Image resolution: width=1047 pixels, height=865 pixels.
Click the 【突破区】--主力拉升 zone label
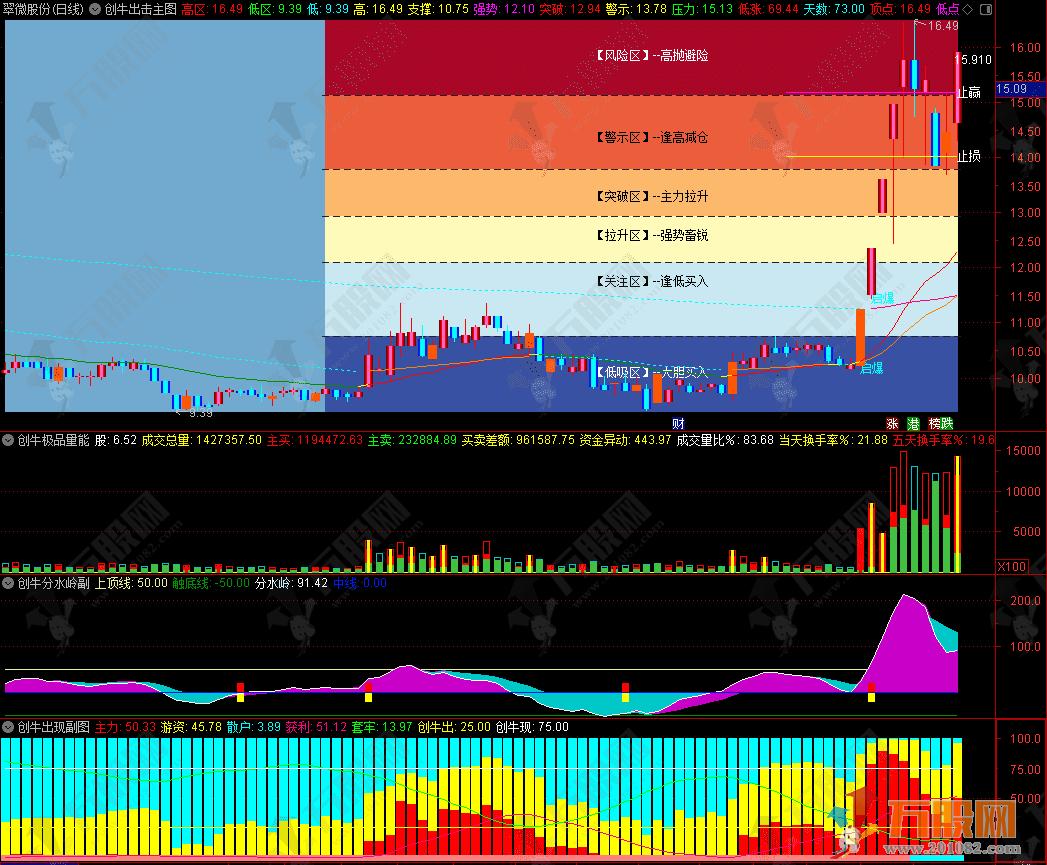point(651,196)
